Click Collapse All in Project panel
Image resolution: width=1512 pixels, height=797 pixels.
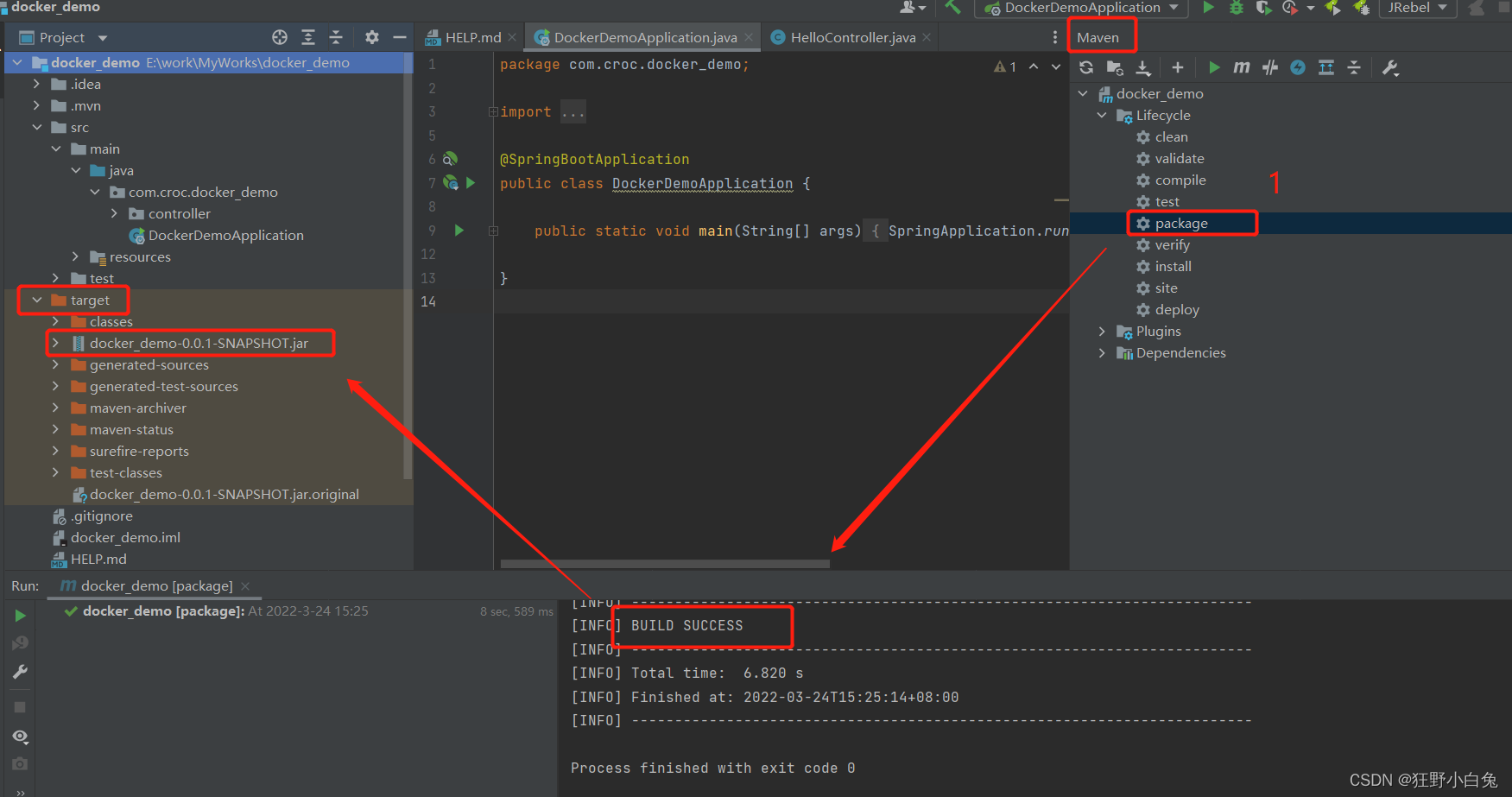tap(336, 37)
